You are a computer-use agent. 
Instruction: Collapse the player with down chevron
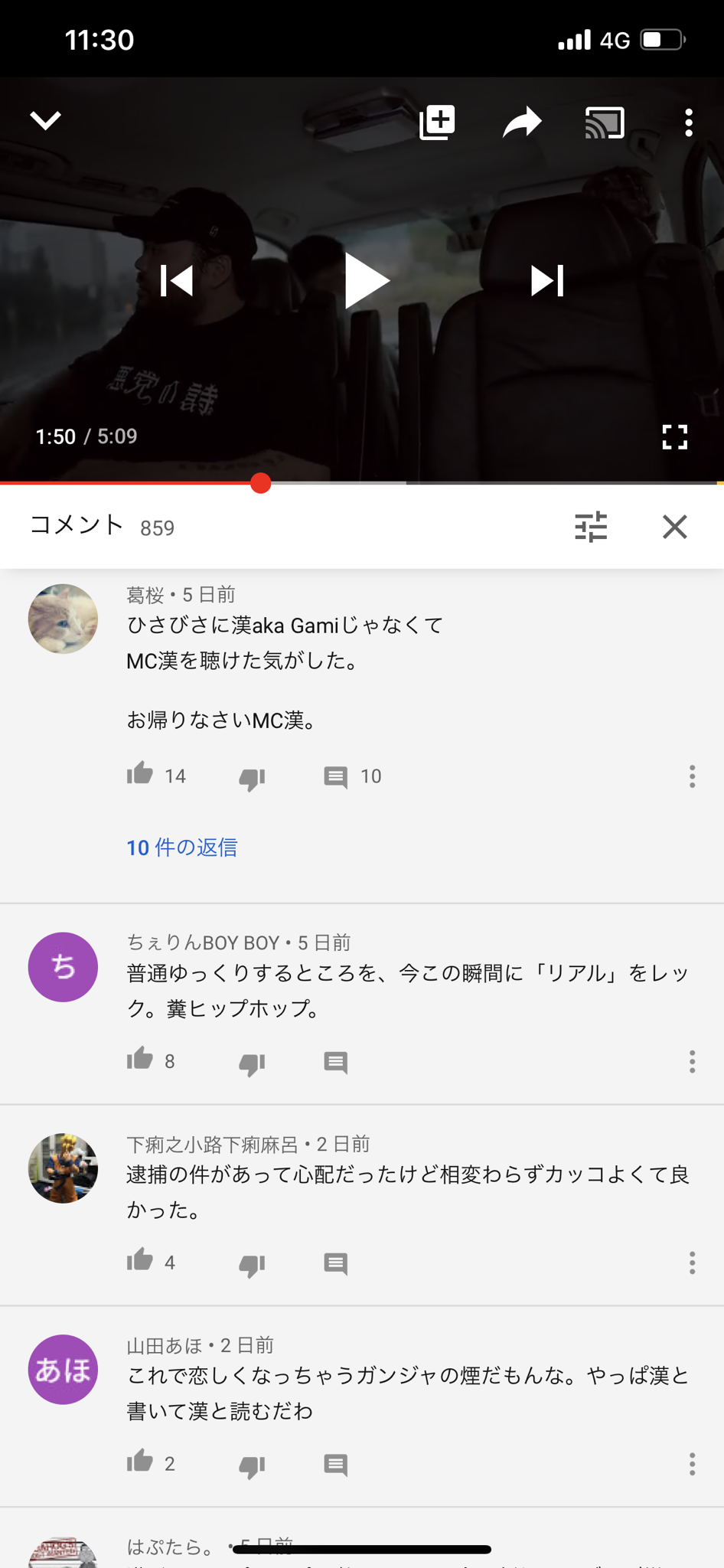pos(46,120)
